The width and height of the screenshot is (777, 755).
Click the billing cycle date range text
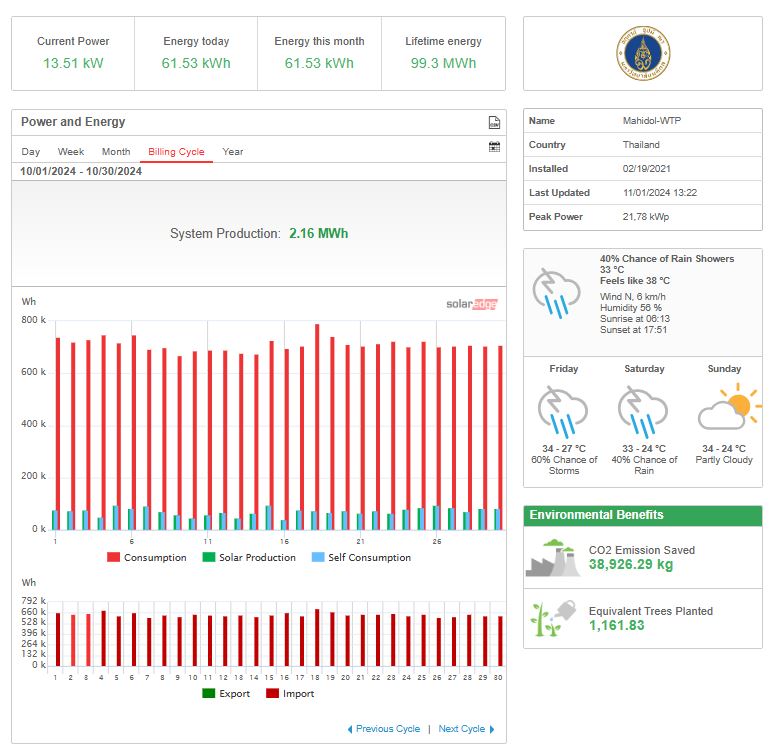click(x=82, y=171)
